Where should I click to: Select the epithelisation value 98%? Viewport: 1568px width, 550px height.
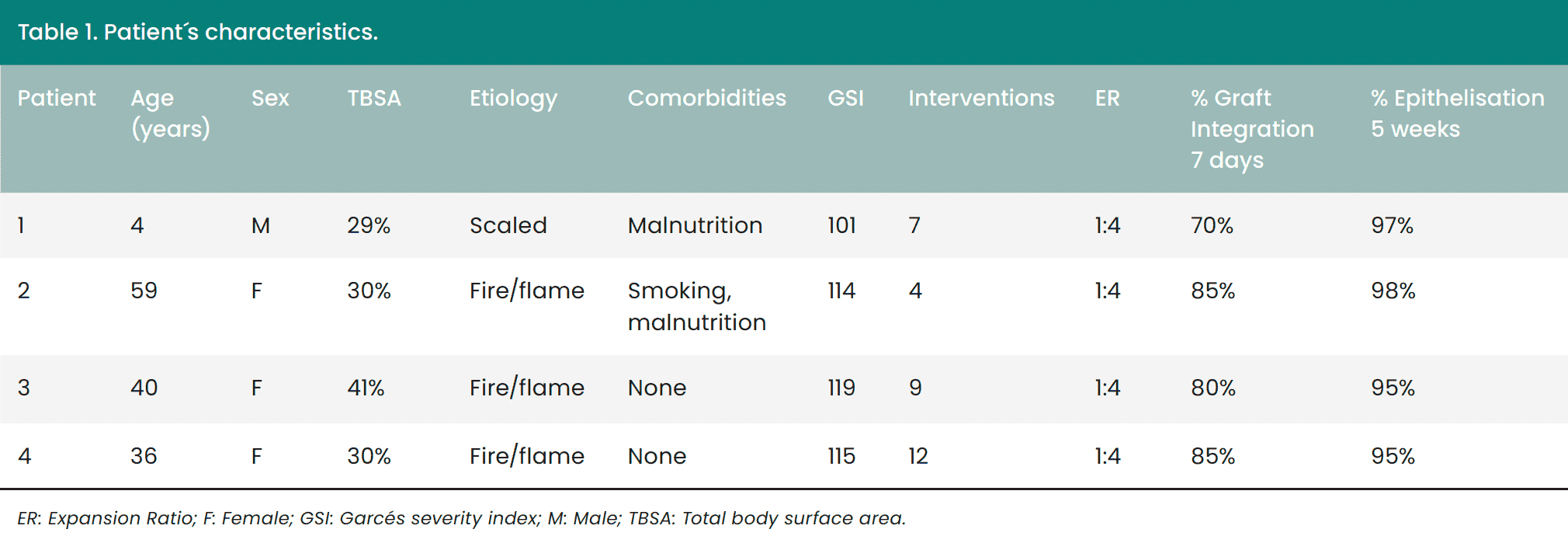coord(1393,291)
